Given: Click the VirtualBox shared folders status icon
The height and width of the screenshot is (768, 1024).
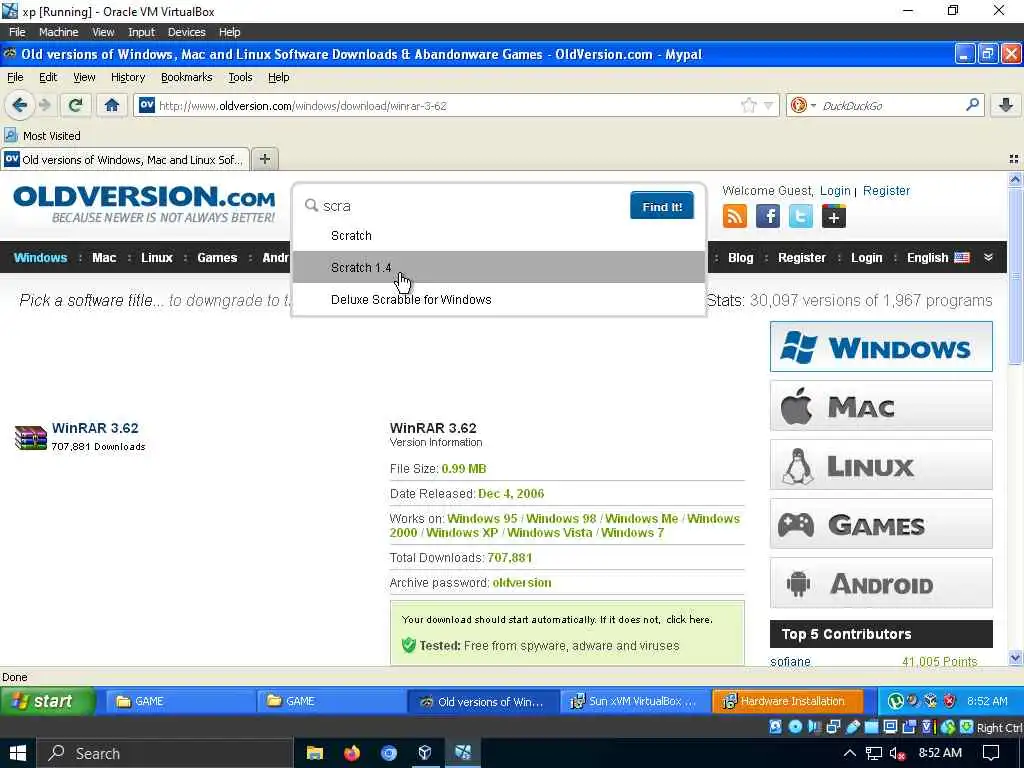Looking at the screenshot, I should 872,727.
